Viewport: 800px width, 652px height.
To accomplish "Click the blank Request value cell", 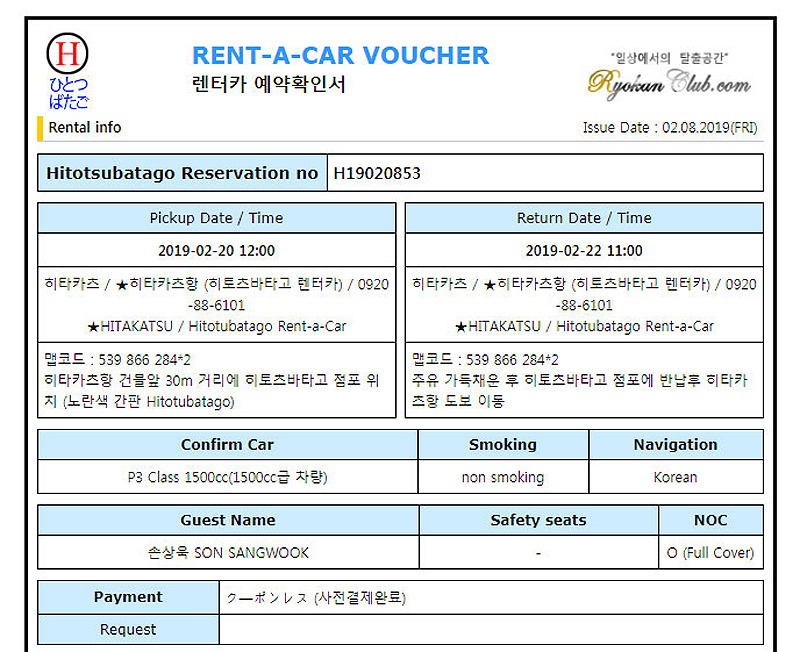I will click(491, 630).
